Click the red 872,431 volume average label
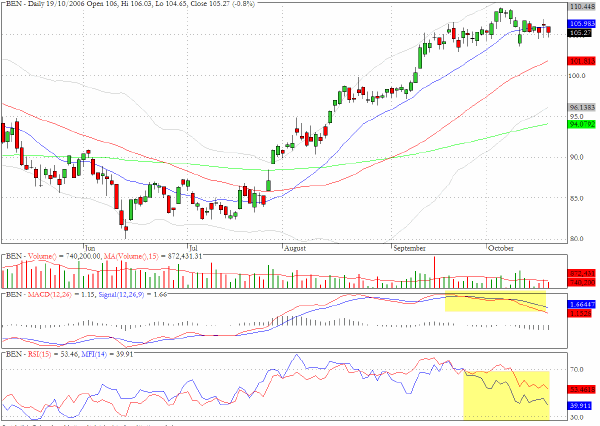600x426 pixels. 582,274
